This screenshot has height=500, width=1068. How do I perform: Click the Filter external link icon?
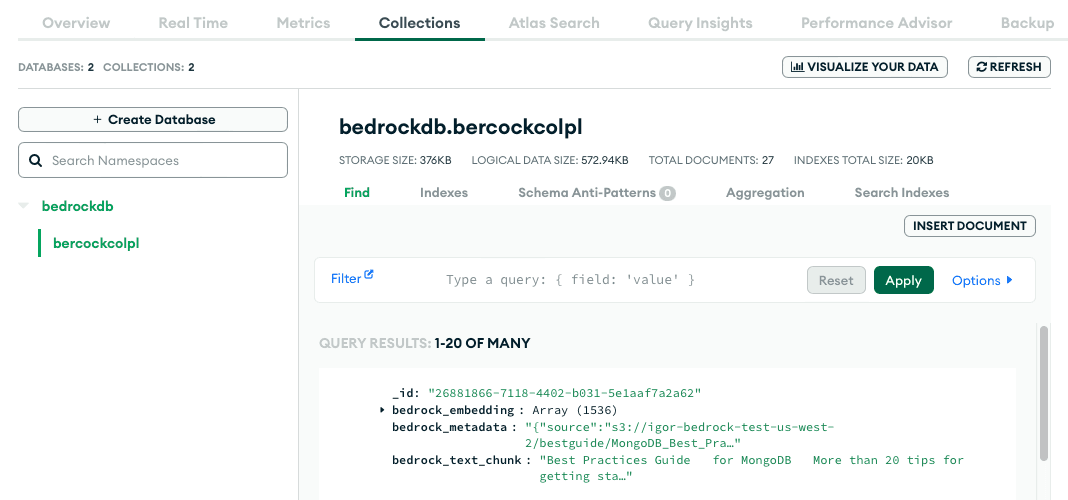coord(369,275)
